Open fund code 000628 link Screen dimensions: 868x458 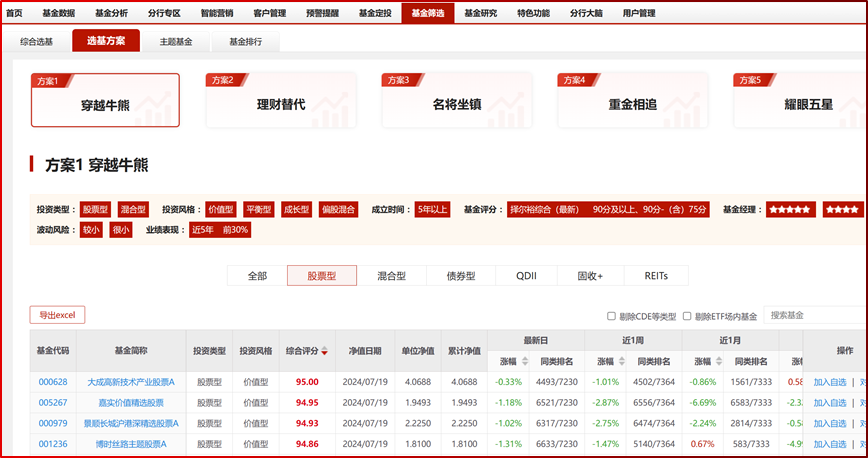point(53,382)
